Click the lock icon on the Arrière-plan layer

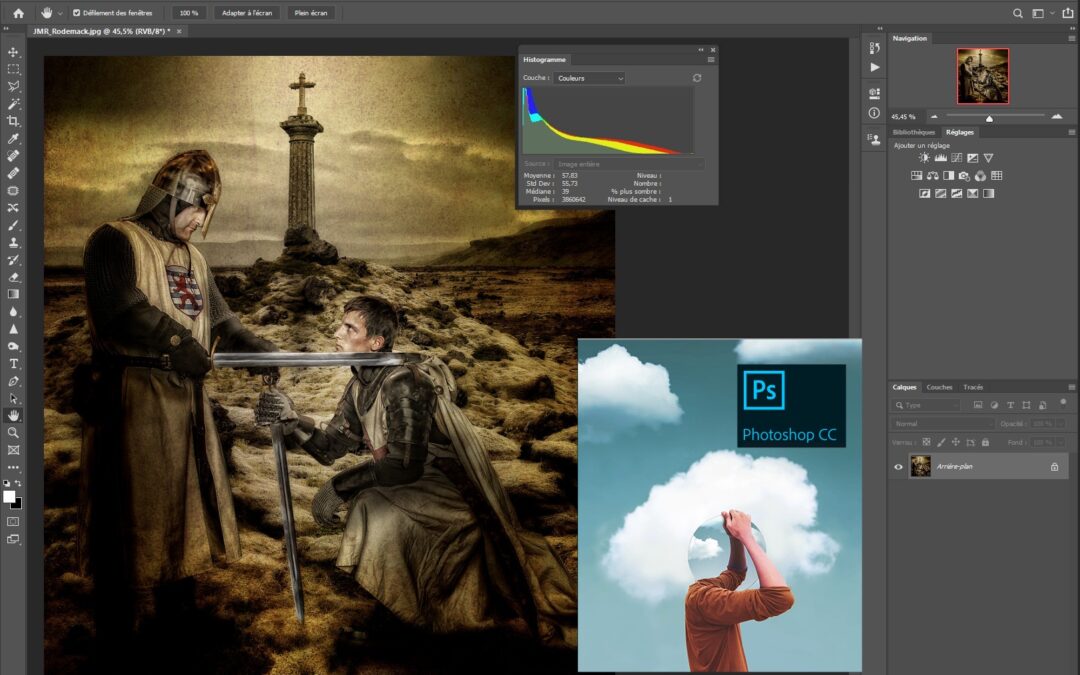[1054, 465]
